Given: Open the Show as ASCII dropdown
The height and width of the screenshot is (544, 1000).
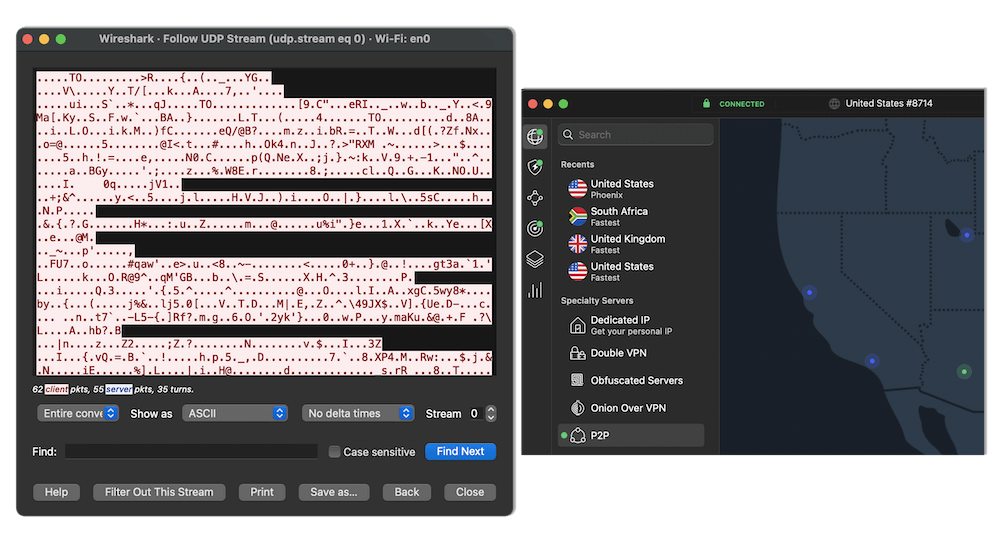Looking at the screenshot, I should coord(235,413).
